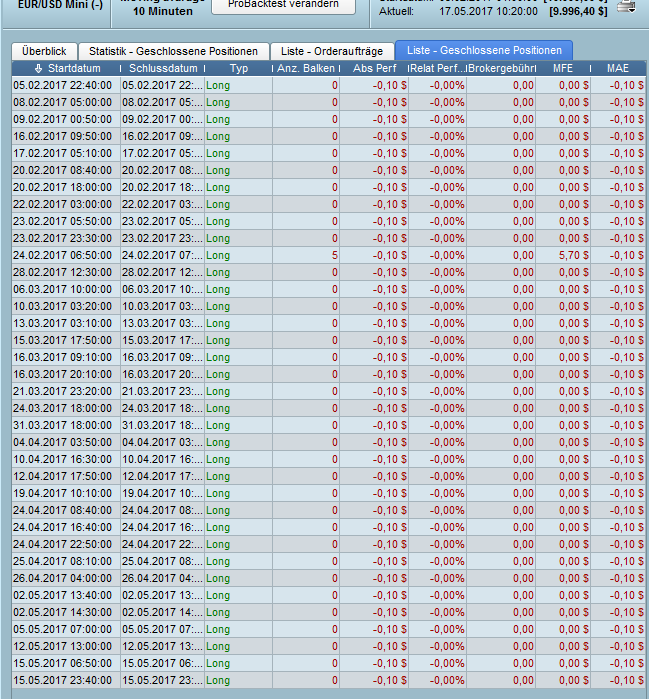Viewport: 649px width, 699px height.
Task: Open the Liste - Orderaufträge tab
Action: [332, 51]
